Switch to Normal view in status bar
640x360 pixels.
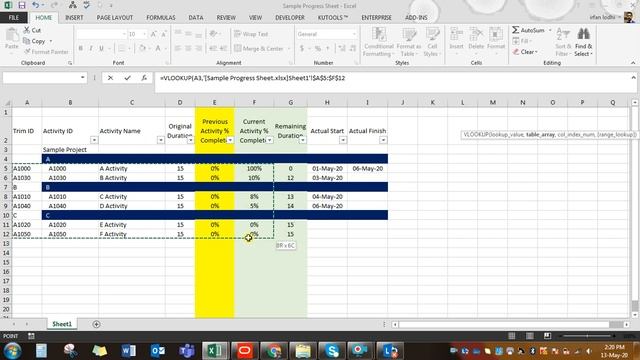click(x=511, y=336)
